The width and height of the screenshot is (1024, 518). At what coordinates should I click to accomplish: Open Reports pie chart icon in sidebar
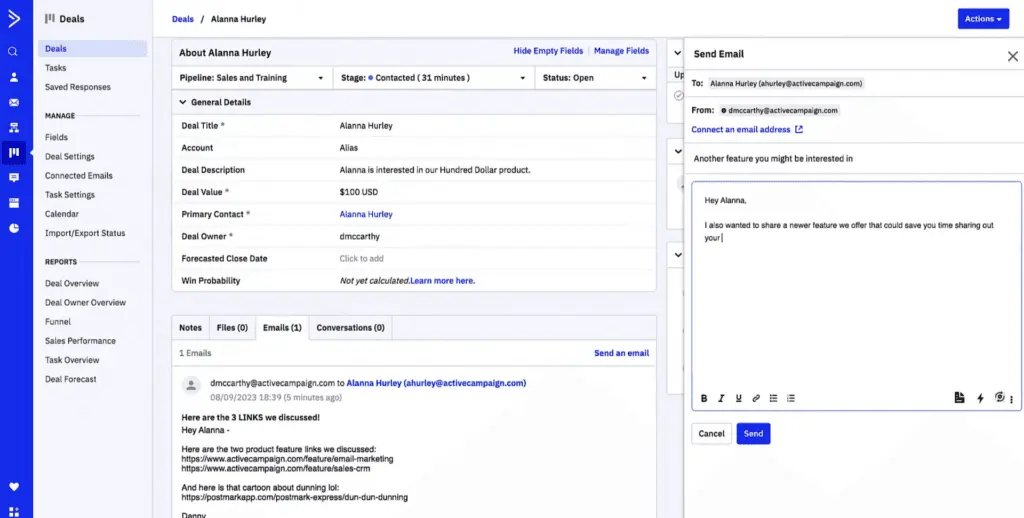tap(14, 228)
